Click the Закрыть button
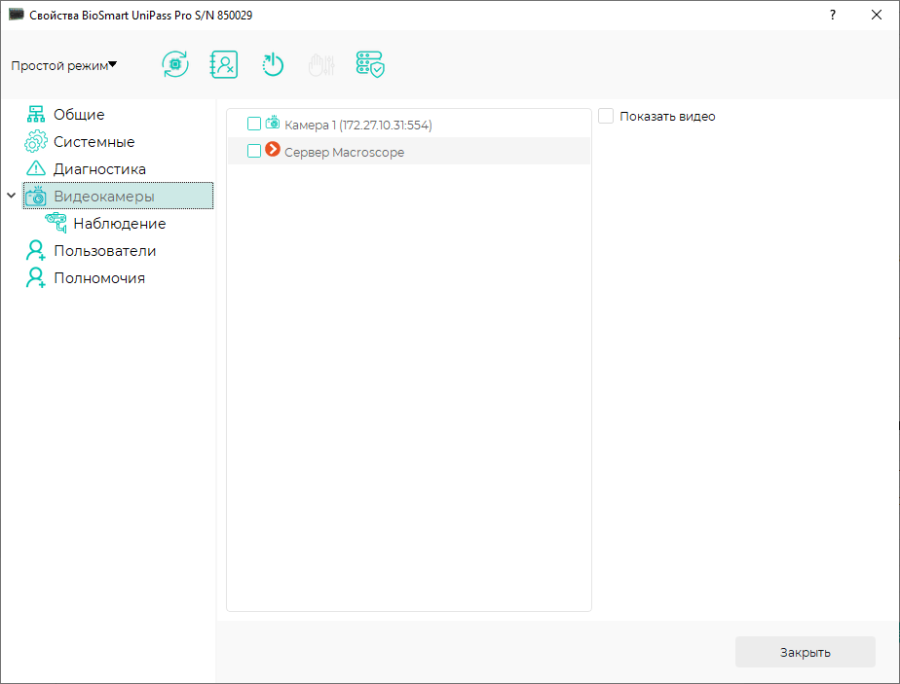Image resolution: width=900 pixels, height=684 pixels. click(x=805, y=652)
